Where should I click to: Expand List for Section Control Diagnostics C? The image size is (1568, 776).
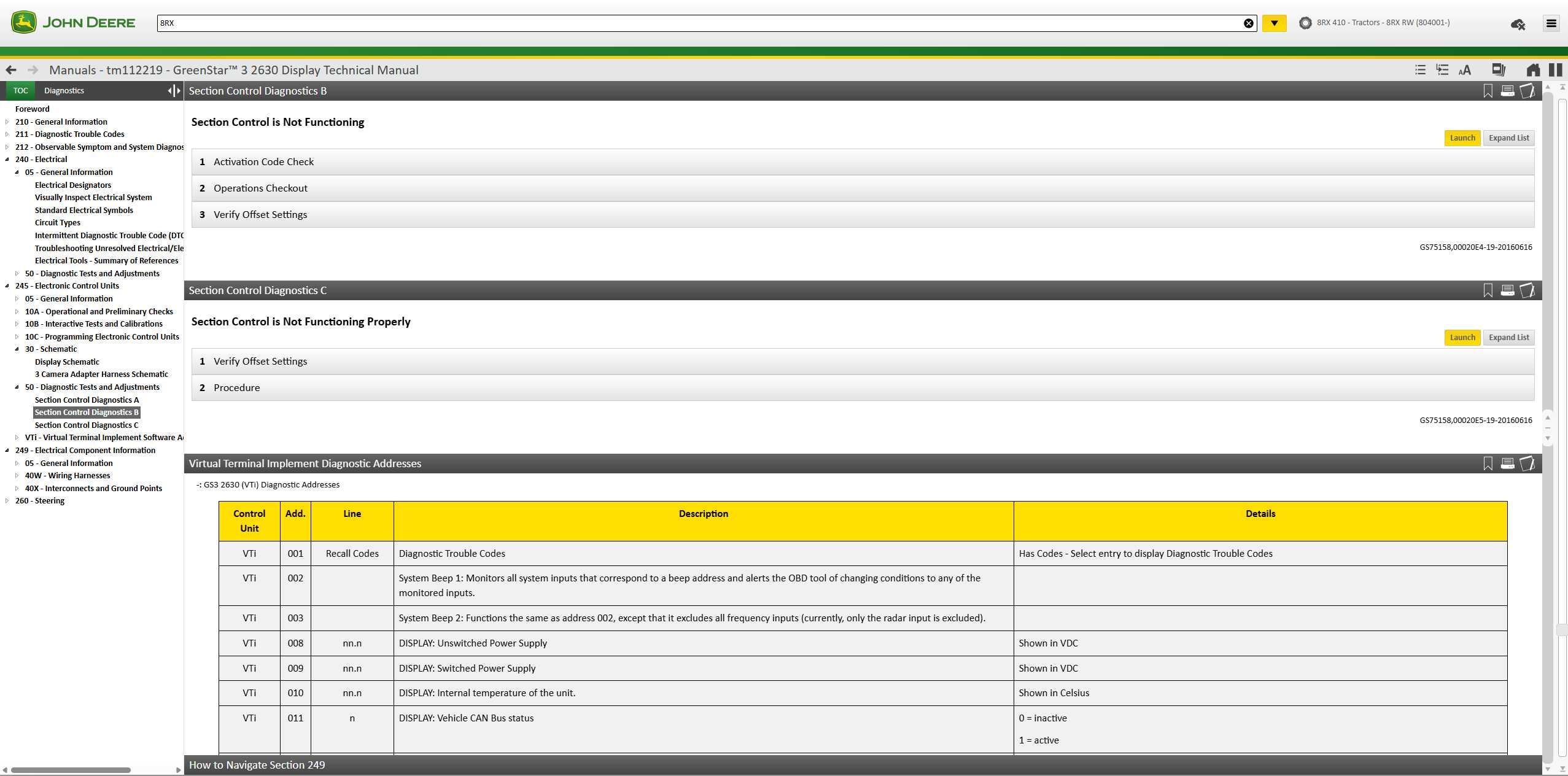pos(1508,338)
